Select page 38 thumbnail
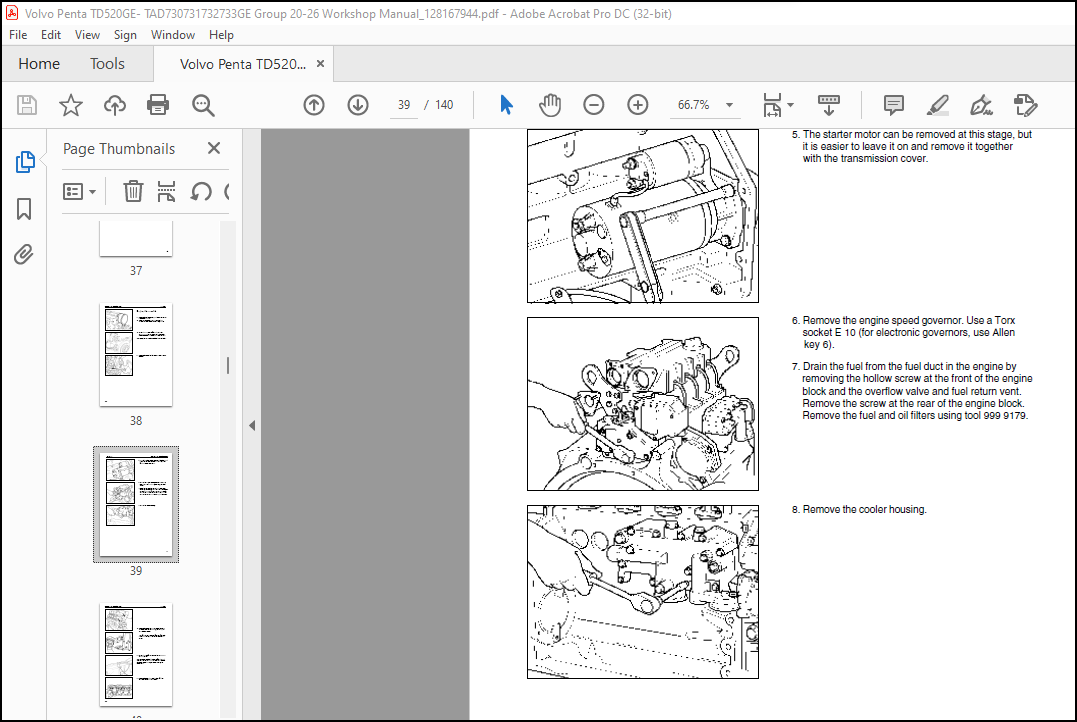This screenshot has height=722, width=1077. (x=136, y=355)
